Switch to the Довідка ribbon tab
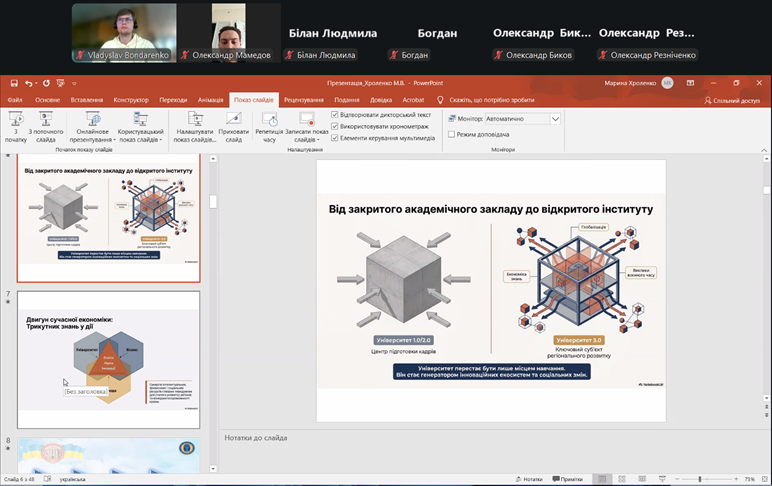This screenshot has height=486, width=772. coord(381,100)
